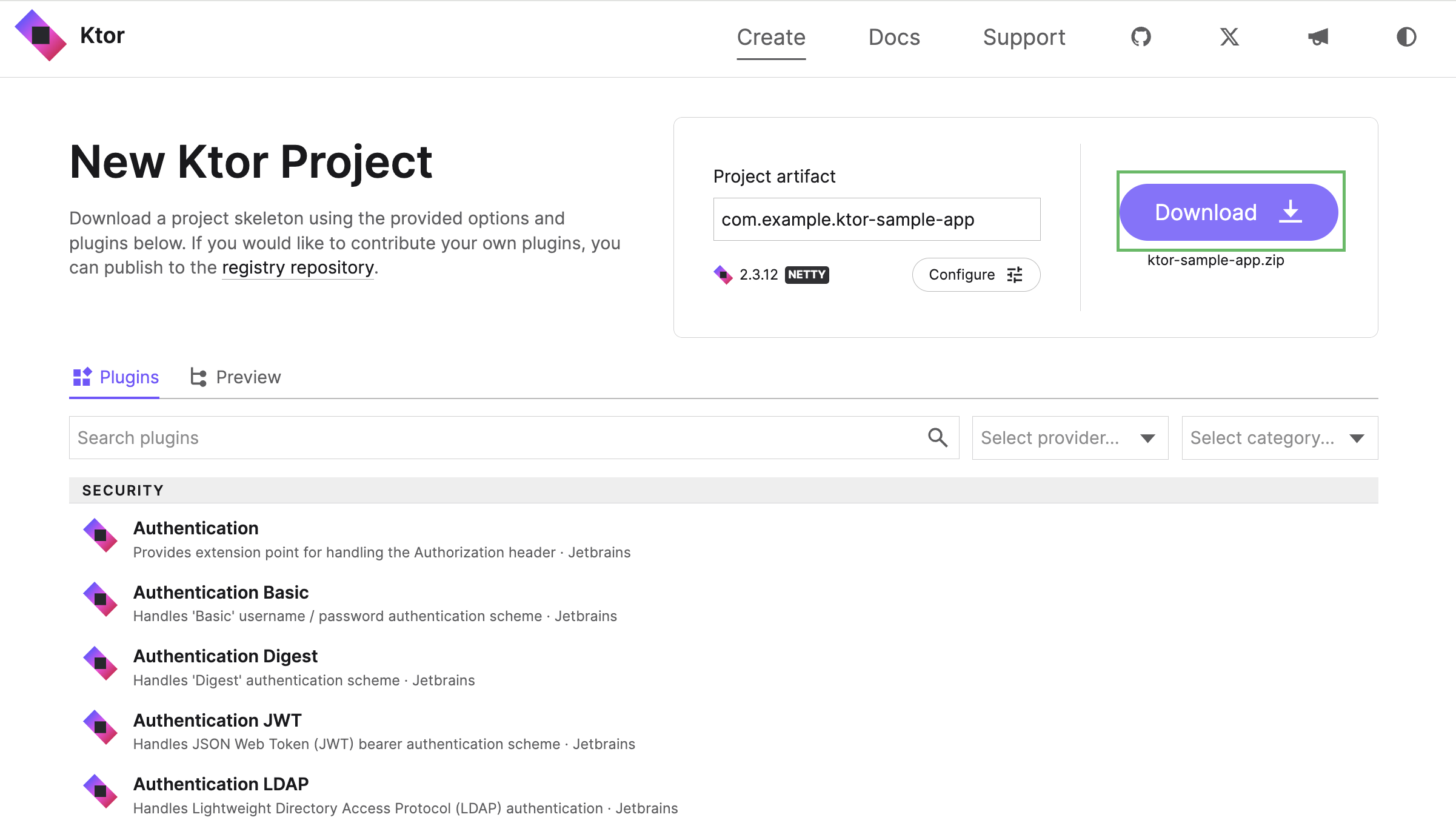Click the project artifact input field
Image resolution: width=1456 pixels, height=837 pixels.
[x=877, y=218]
